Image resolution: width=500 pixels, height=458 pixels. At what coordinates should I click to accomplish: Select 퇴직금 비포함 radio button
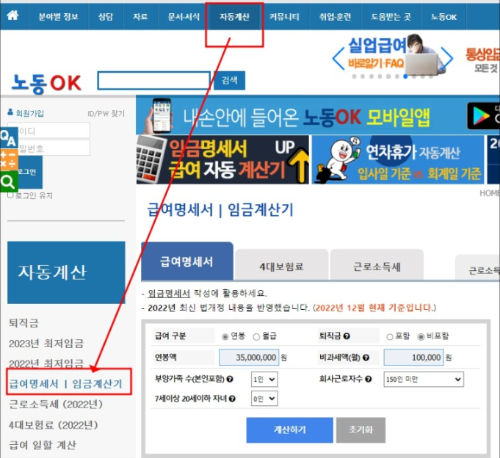421,337
